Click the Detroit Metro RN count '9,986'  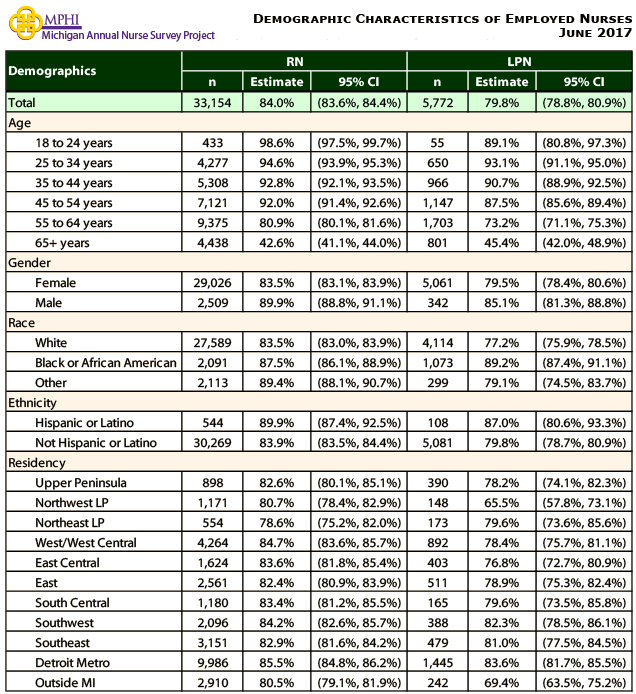click(x=212, y=663)
